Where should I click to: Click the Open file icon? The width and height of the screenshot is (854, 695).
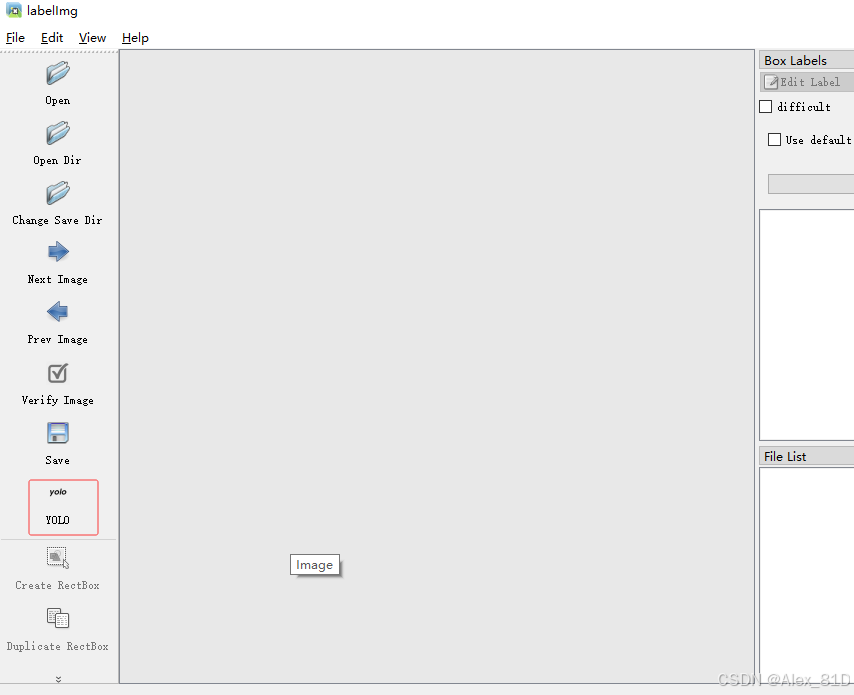(x=58, y=74)
